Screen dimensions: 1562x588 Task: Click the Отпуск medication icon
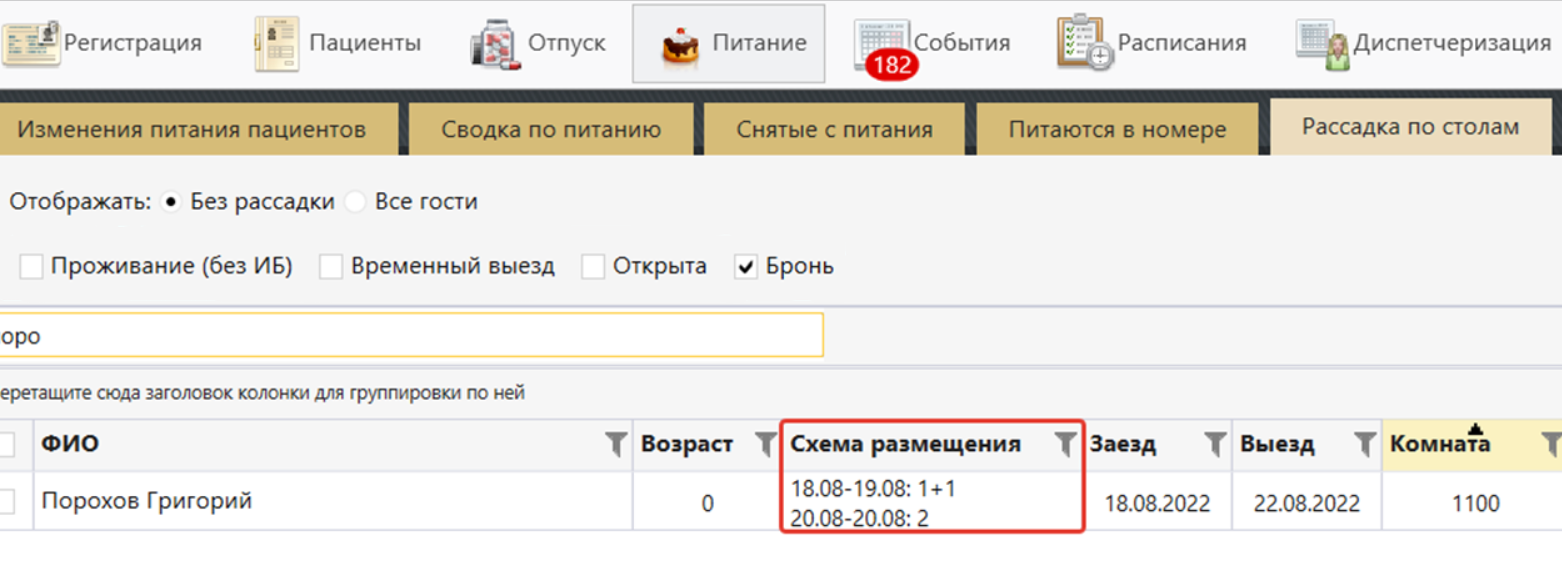click(x=495, y=45)
